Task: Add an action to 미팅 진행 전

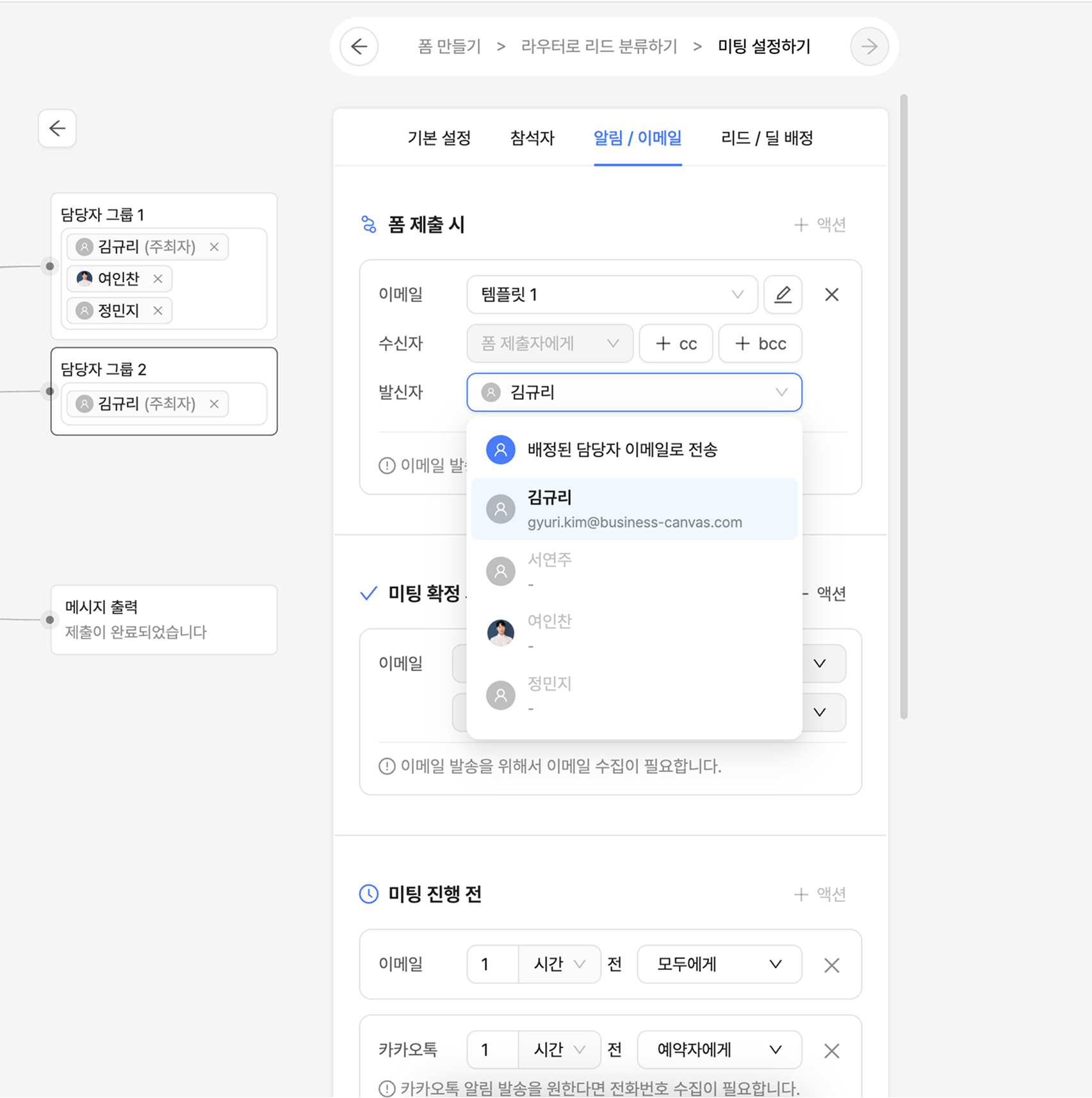Action: click(820, 894)
